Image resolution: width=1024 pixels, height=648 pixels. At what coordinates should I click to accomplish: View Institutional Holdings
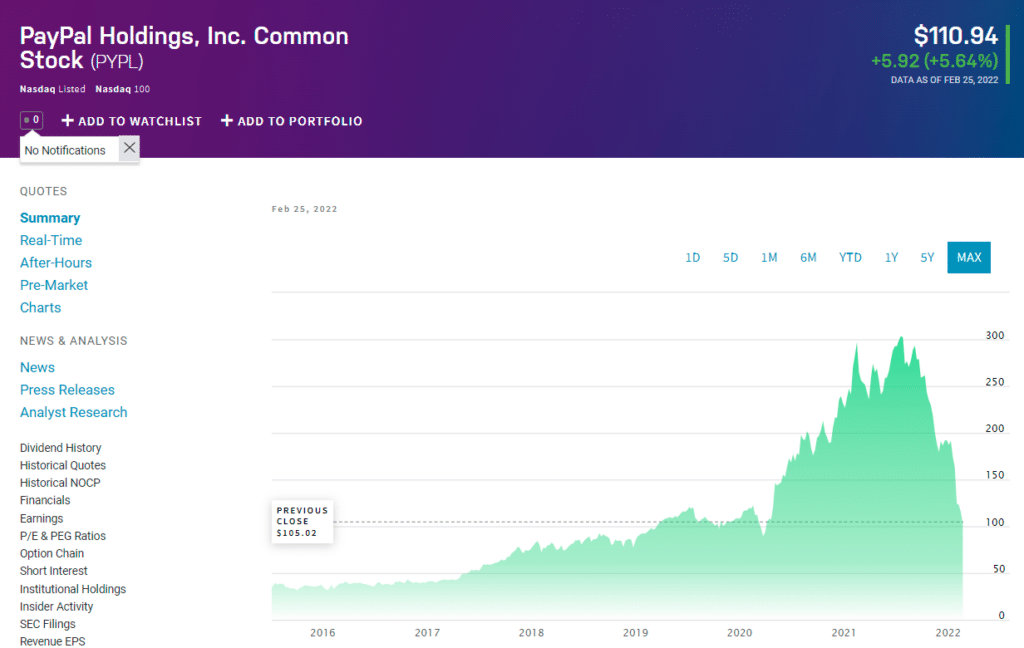(x=72, y=589)
